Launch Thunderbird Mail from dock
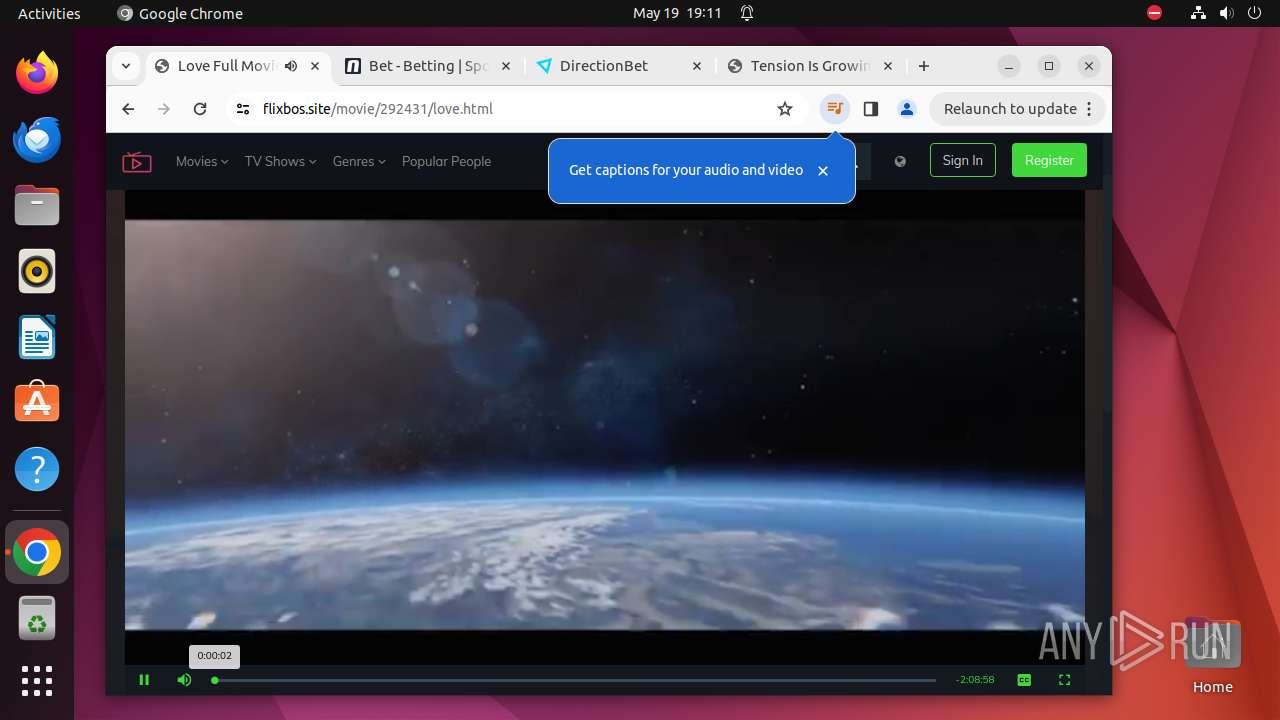Viewport: 1280px width, 720px height. 37,139
